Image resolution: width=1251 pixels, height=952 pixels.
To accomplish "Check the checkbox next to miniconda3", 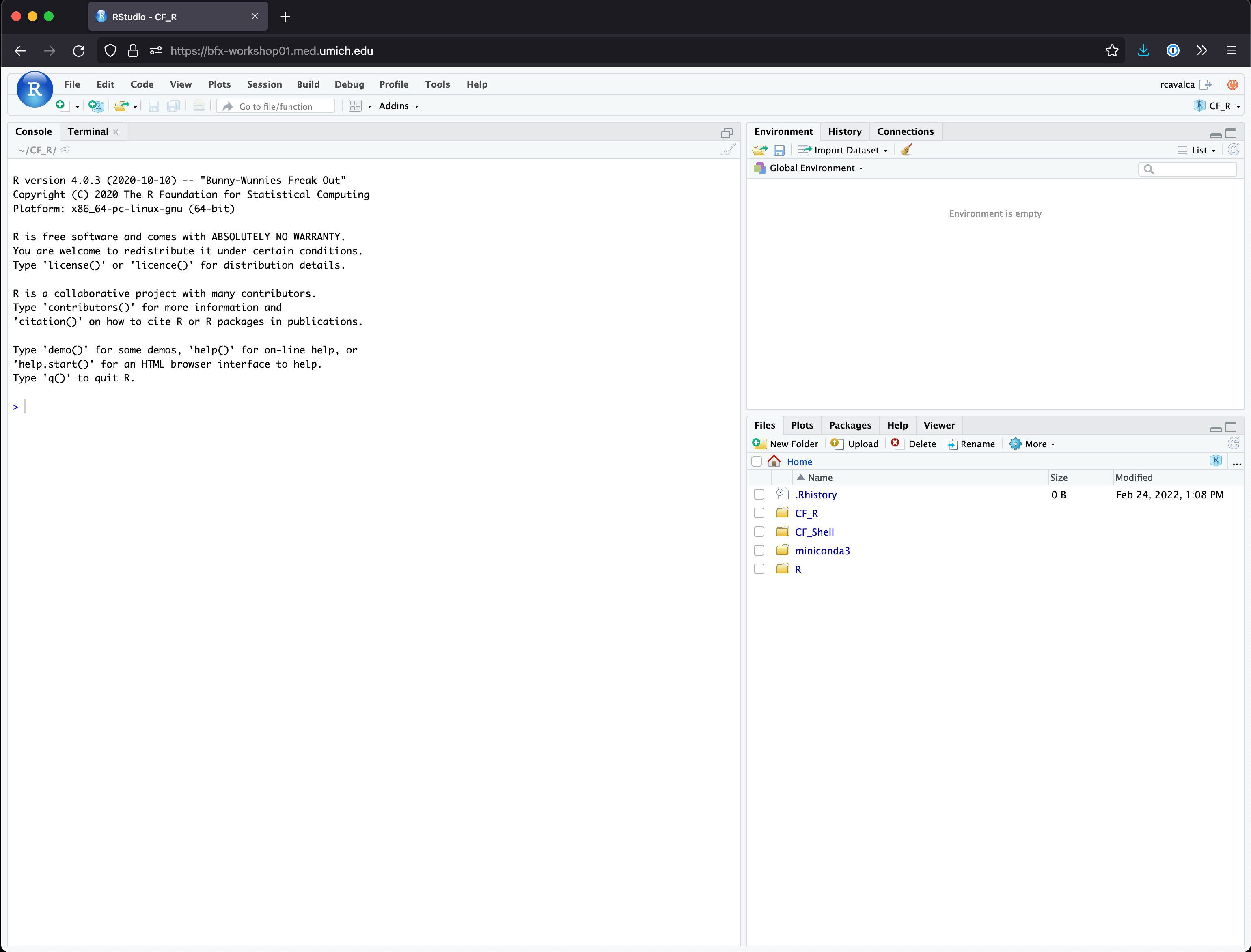I will (759, 550).
